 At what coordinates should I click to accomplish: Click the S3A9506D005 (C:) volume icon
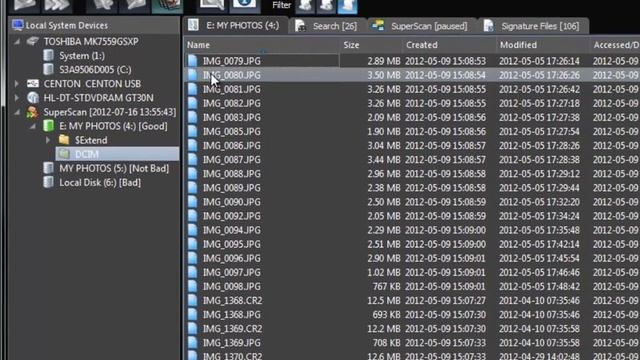(x=49, y=69)
